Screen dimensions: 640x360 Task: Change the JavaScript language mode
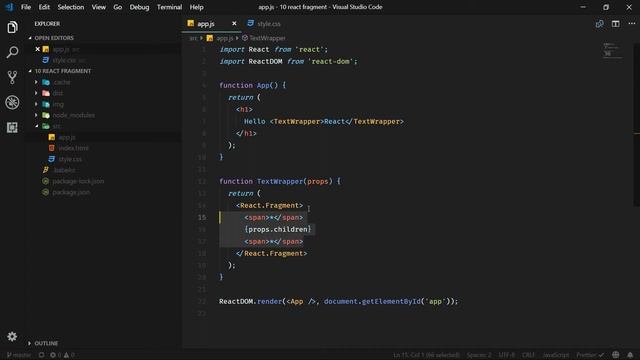click(x=556, y=355)
